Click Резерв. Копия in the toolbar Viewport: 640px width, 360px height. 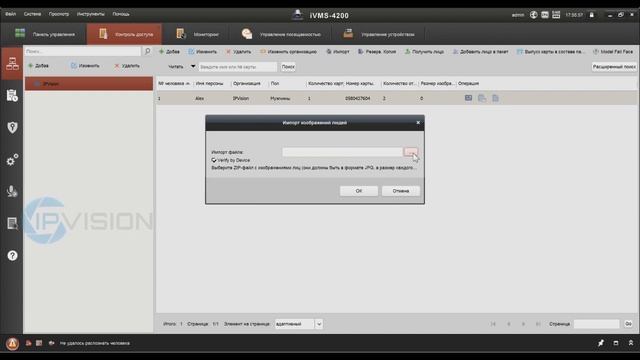(x=377, y=52)
